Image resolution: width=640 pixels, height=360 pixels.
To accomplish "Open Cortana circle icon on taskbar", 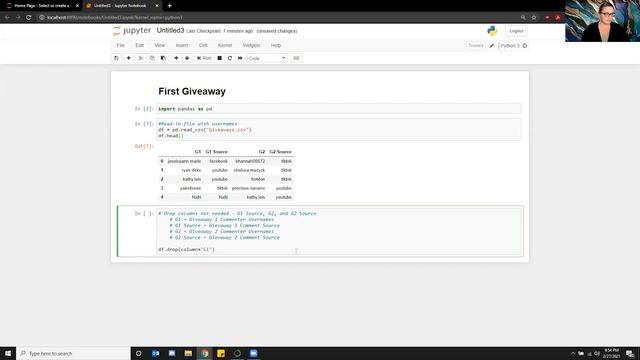I will click(x=138, y=353).
